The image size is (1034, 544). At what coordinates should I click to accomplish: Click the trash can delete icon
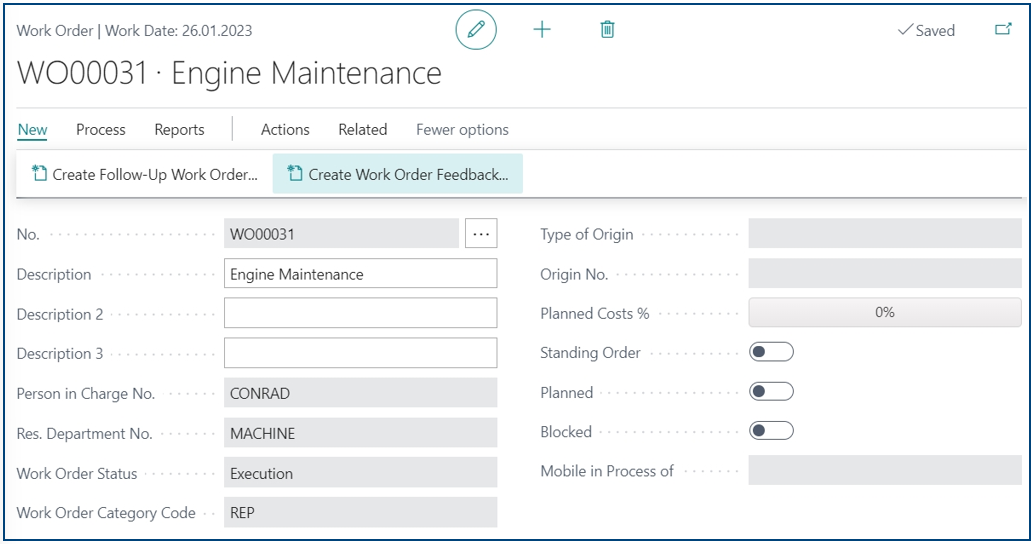point(607,30)
